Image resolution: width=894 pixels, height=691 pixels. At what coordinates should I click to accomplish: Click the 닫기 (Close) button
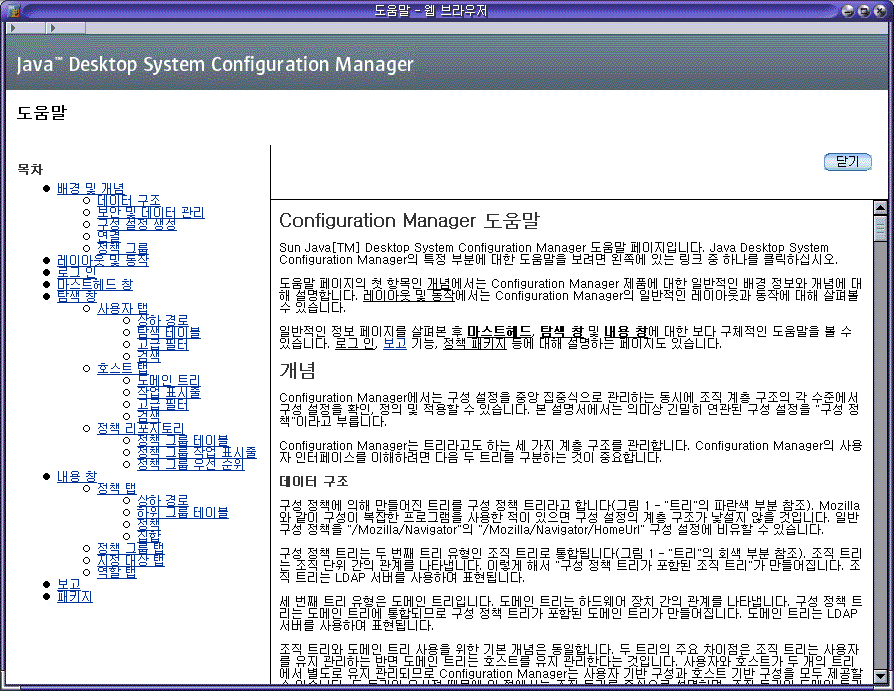(x=848, y=162)
